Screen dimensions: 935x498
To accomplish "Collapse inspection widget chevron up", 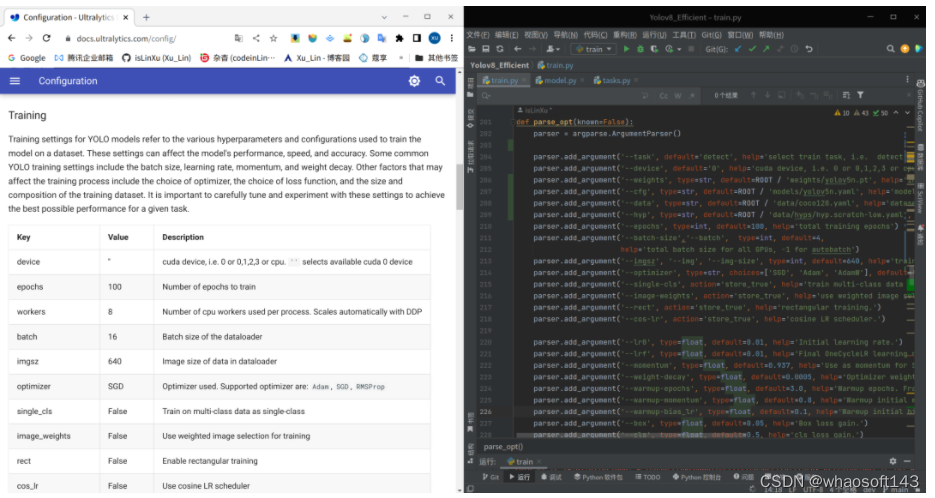I will tap(896, 113).
